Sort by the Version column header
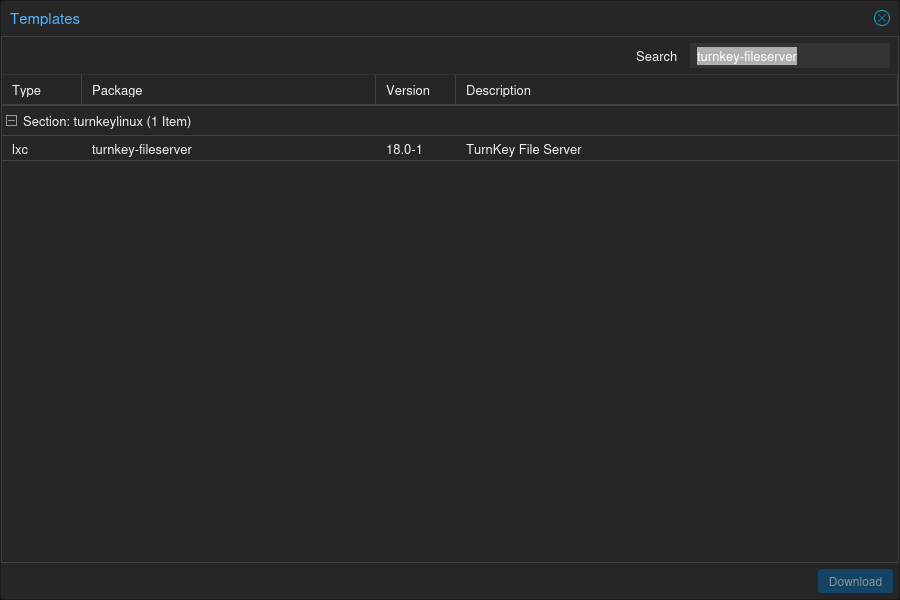This screenshot has height=600, width=900. coord(416,90)
